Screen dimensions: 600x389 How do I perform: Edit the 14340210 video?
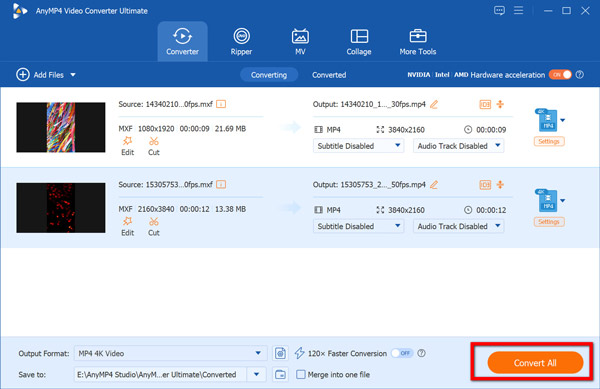pyautogui.click(x=127, y=146)
